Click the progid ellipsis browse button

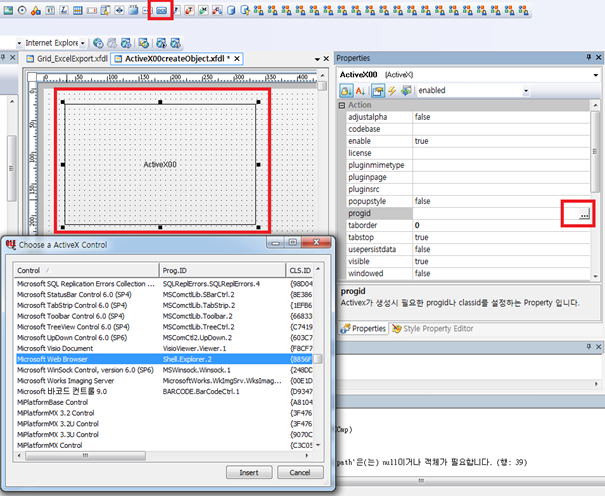(584, 214)
